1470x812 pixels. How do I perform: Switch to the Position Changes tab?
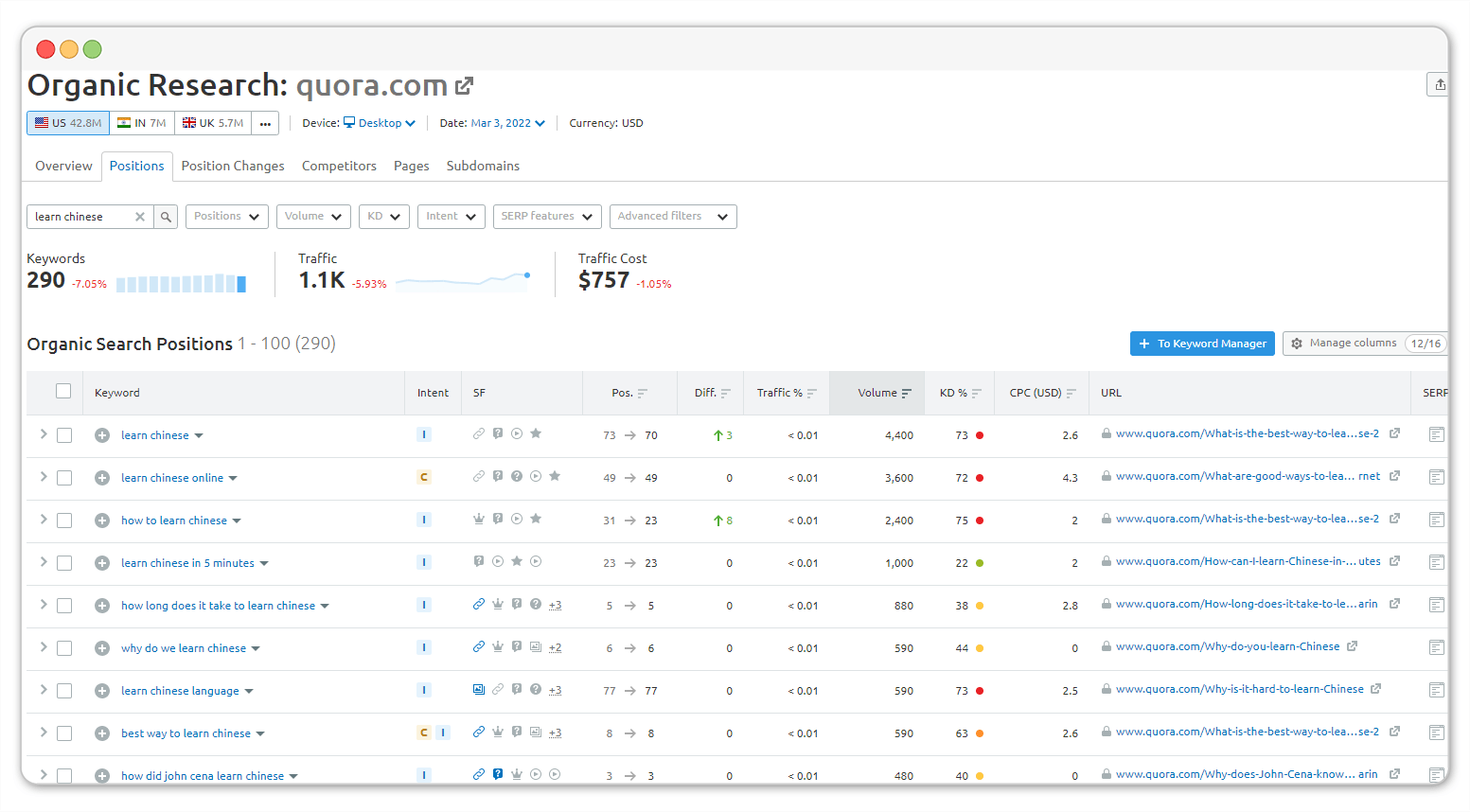click(233, 166)
